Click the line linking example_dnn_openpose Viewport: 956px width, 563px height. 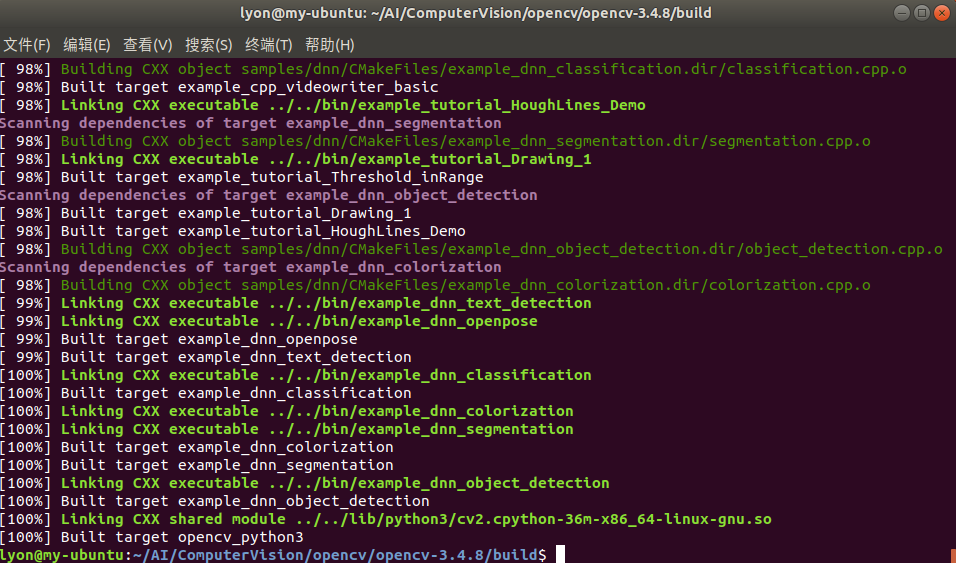tap(269, 321)
